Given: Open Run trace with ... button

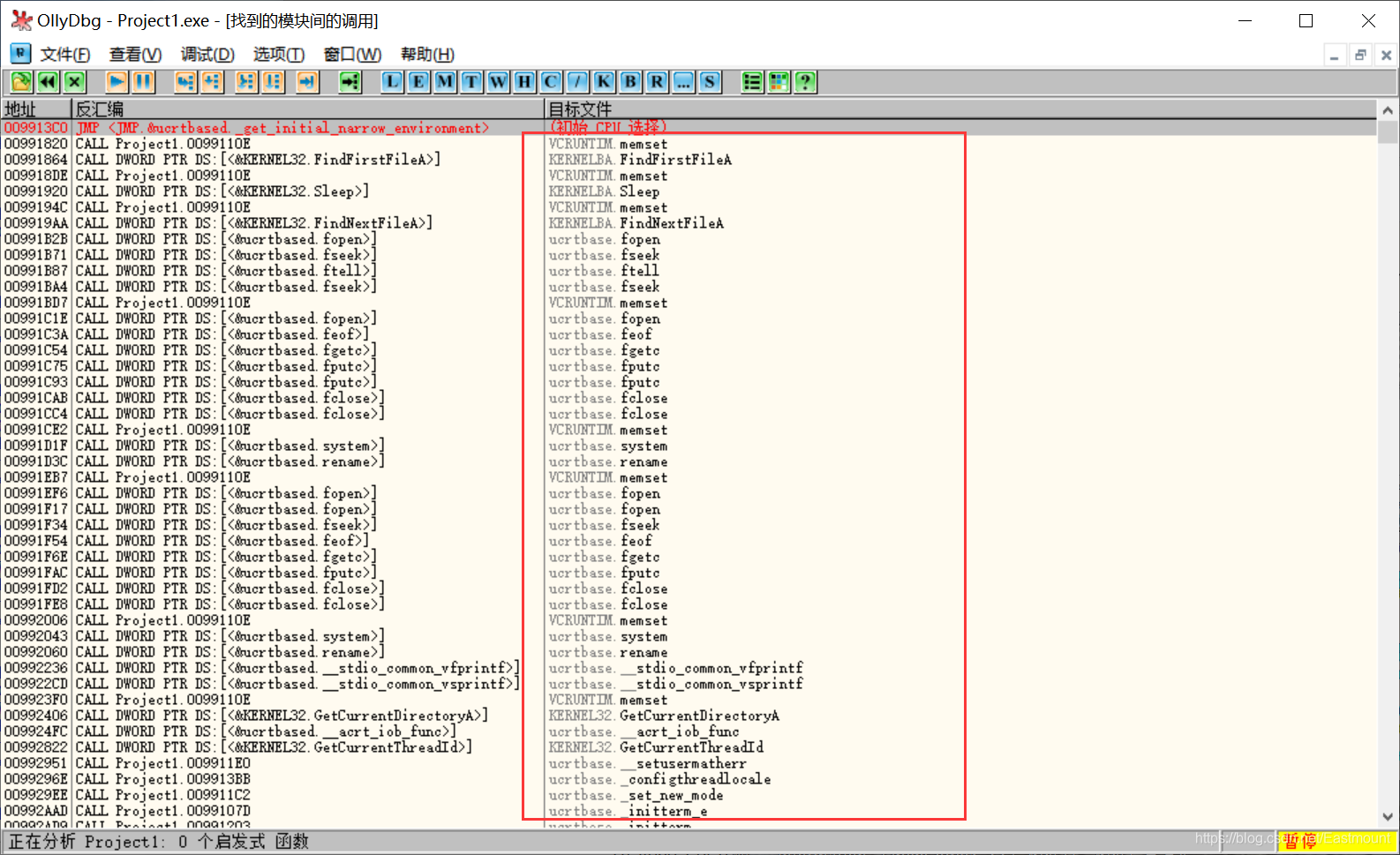Looking at the screenshot, I should [683, 82].
